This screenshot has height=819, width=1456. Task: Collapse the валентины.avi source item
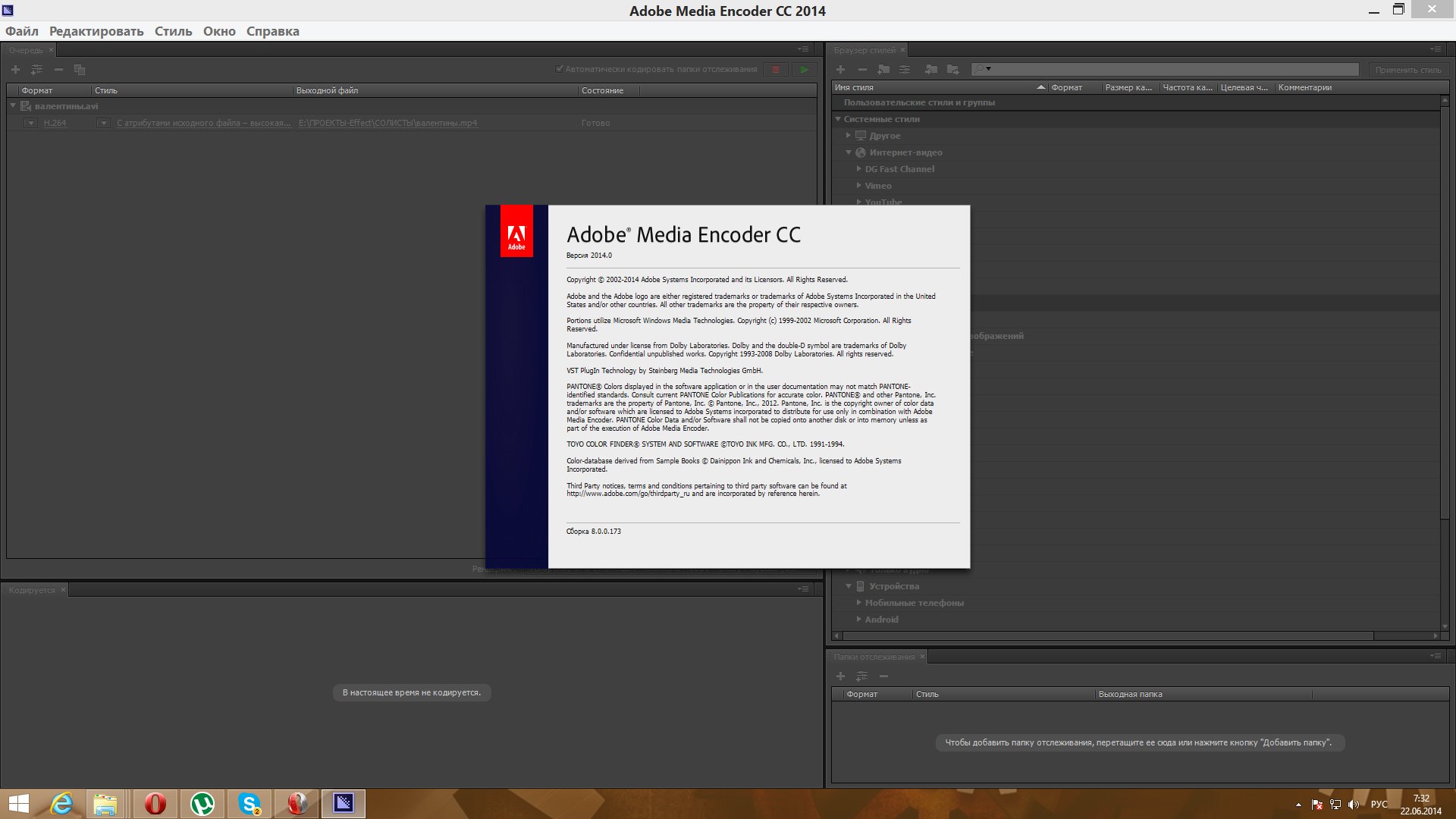(x=13, y=106)
